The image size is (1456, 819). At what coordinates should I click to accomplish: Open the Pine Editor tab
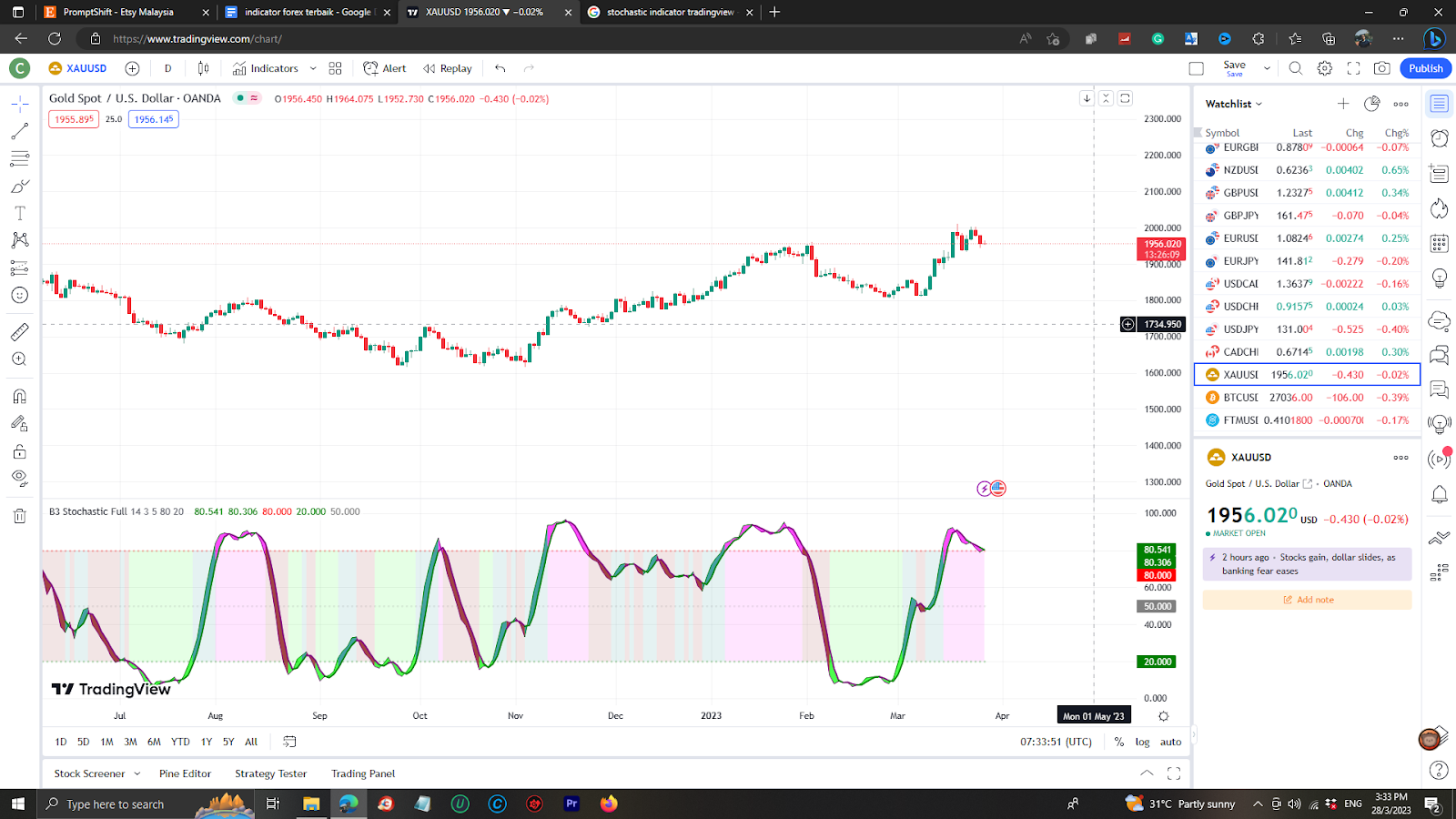185,773
